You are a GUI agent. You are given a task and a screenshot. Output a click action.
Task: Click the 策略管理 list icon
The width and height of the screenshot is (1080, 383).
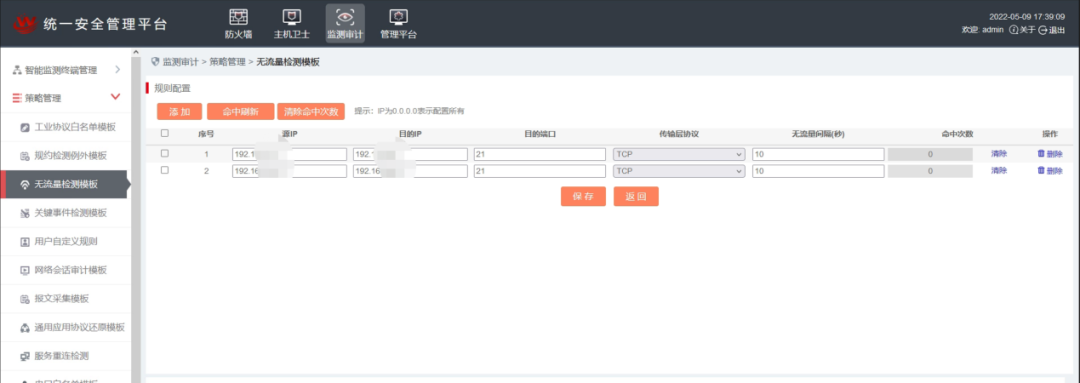click(17, 98)
